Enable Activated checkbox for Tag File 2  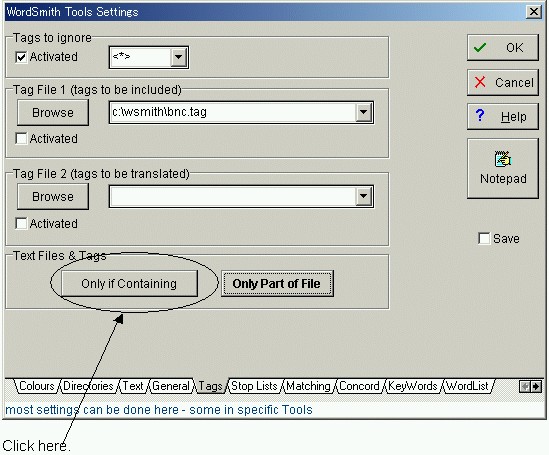(x=21, y=223)
